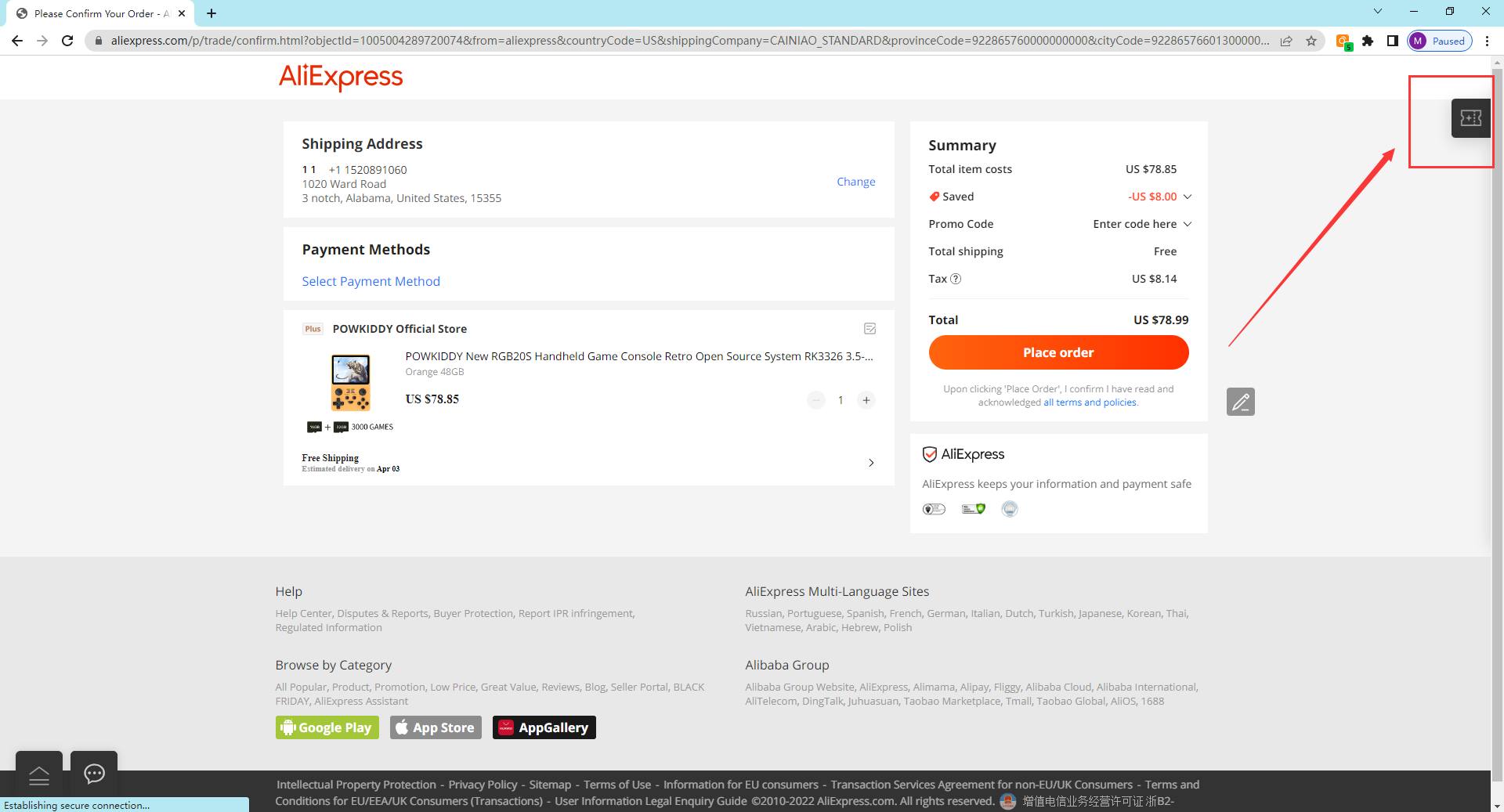This screenshot has height=812, width=1504.
Task: Open the coupon ticket side panel icon
Action: (1470, 118)
